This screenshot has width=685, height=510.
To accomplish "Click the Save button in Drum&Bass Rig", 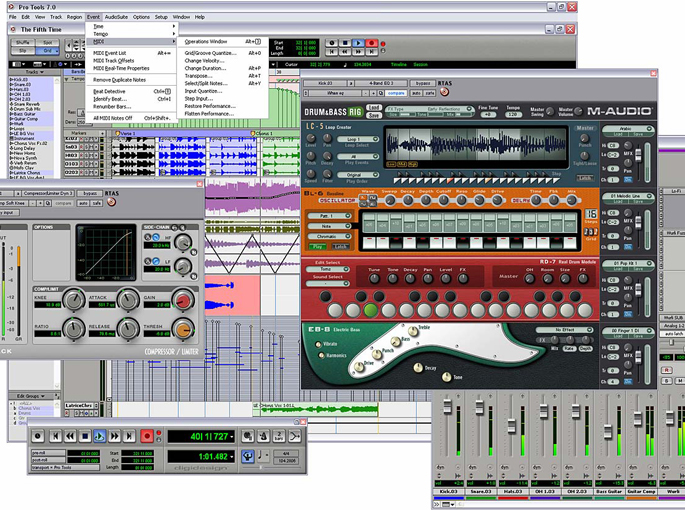I will click(374, 115).
